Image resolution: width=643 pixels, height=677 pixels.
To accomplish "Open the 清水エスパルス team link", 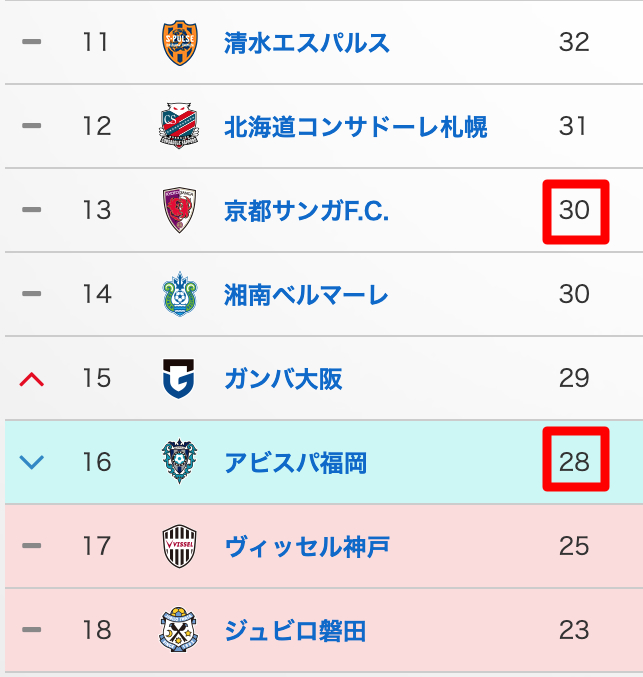I will click(307, 43).
